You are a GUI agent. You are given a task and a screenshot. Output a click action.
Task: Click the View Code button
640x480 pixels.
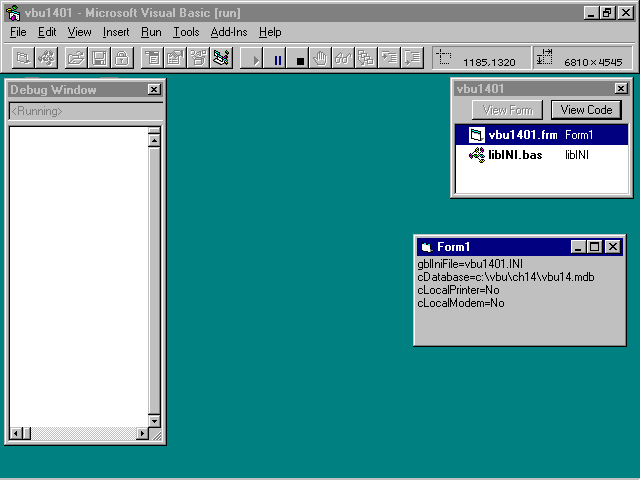point(586,110)
